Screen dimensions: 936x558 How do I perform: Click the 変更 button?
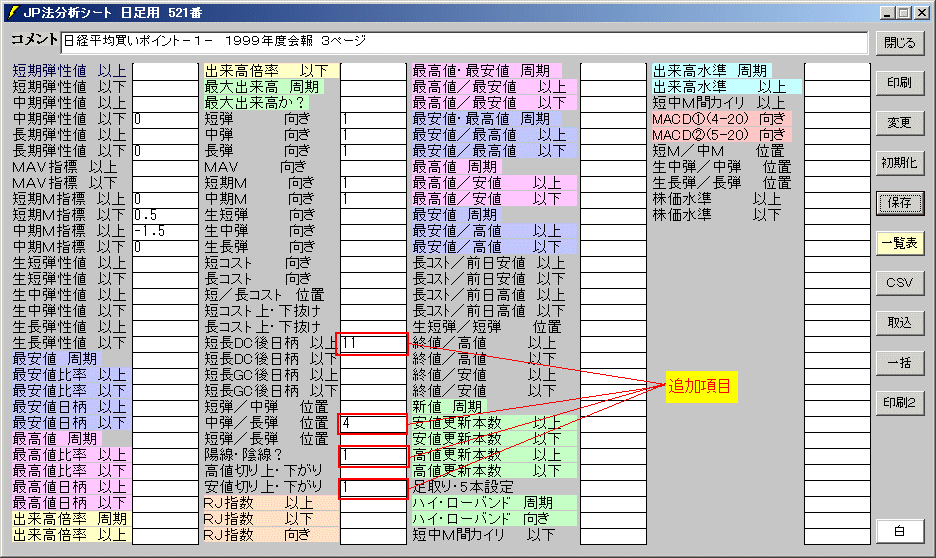(899, 122)
